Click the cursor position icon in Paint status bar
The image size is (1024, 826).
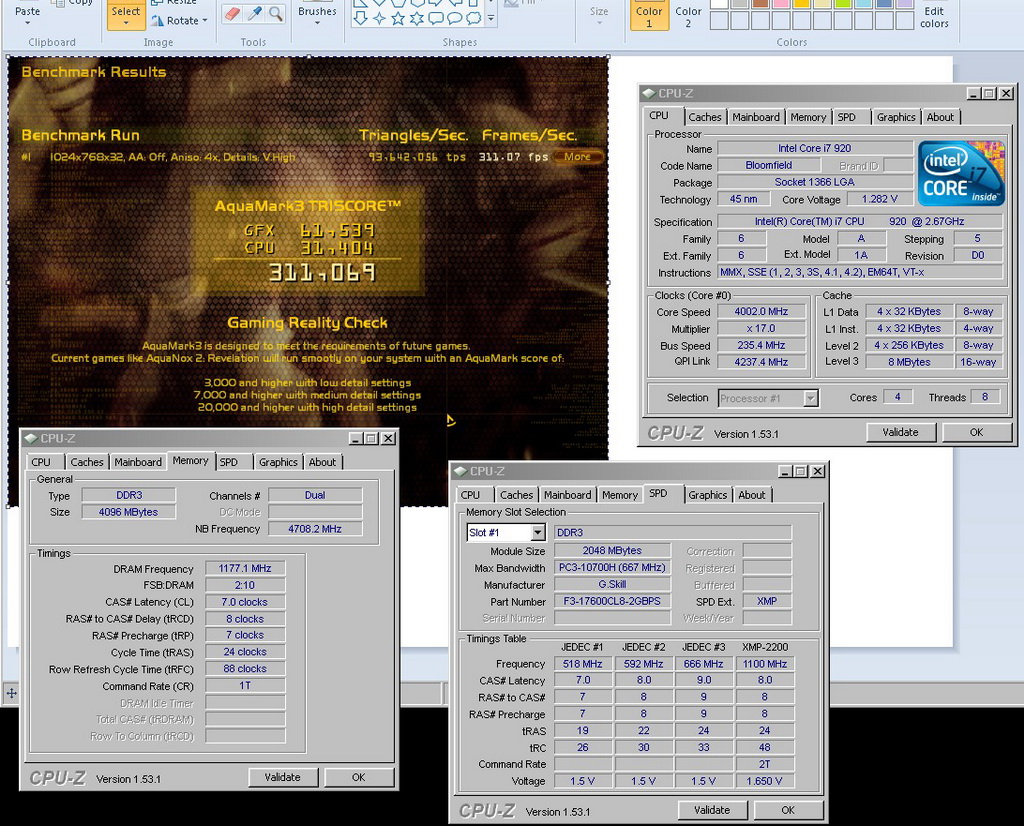click(12, 693)
